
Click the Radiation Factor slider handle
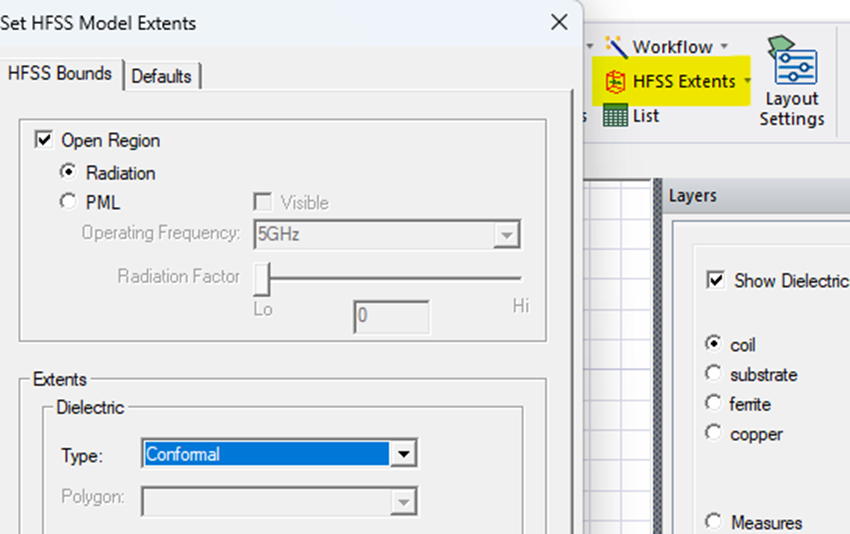(x=262, y=278)
